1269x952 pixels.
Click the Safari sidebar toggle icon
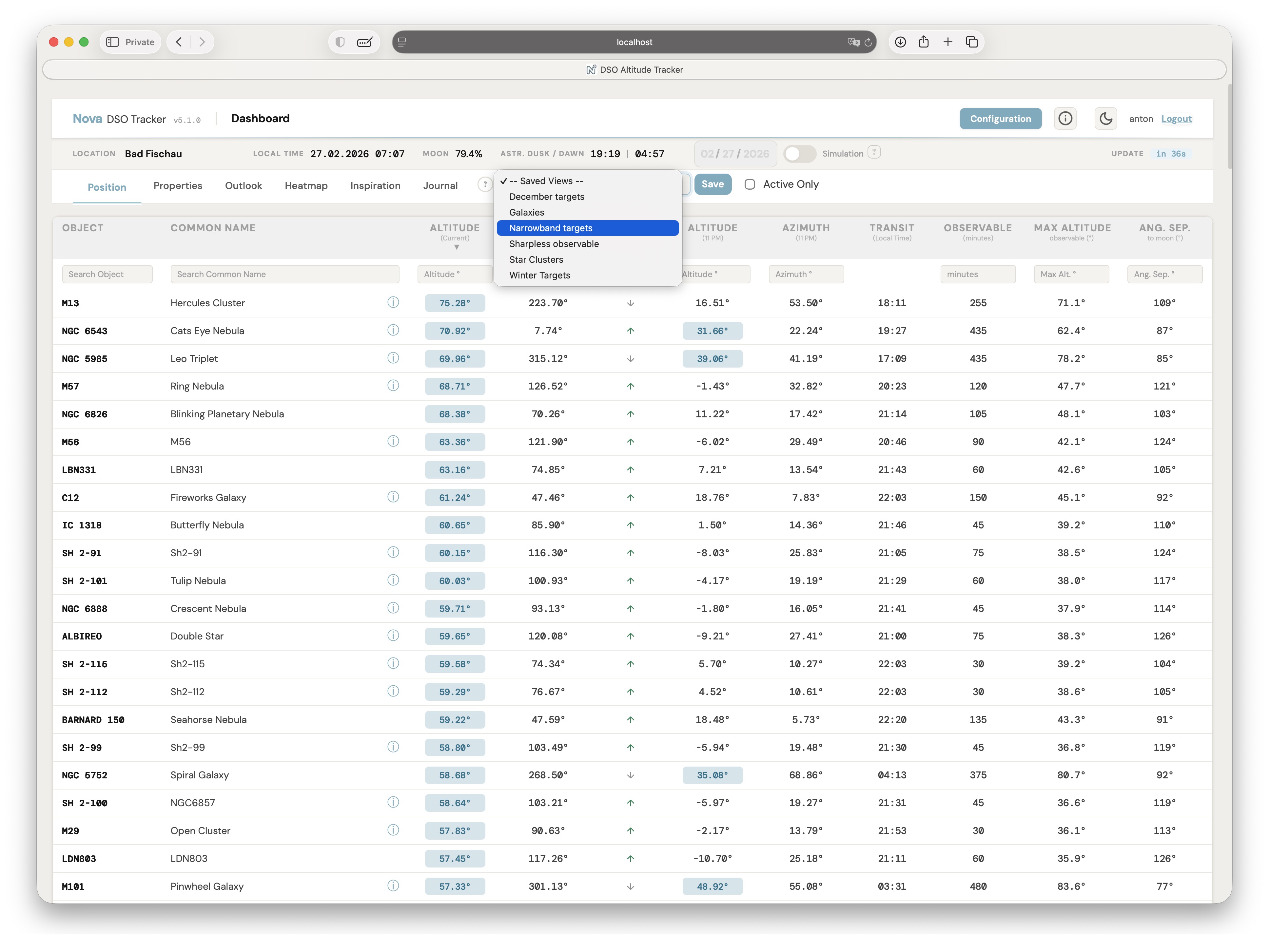coord(113,42)
